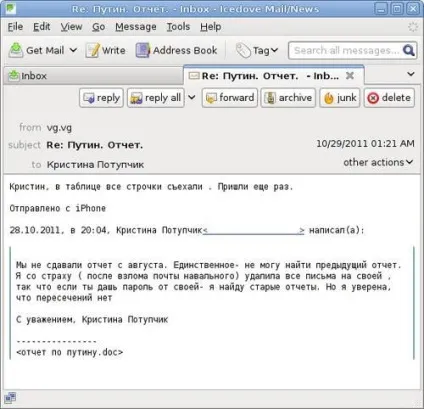This screenshot has width=424, height=409.
Task: Open the Tag dropdown
Action: coord(256,51)
